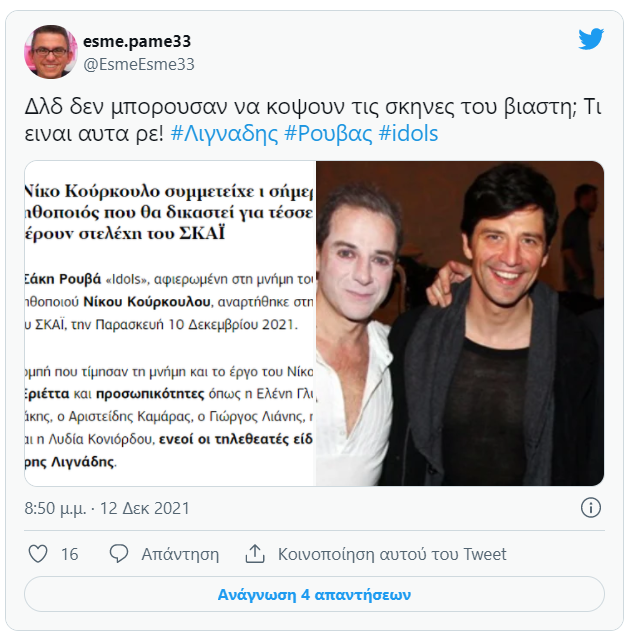Screen dimensions: 638x635
Task: Click the Twitter bird logo
Action: 591,39
